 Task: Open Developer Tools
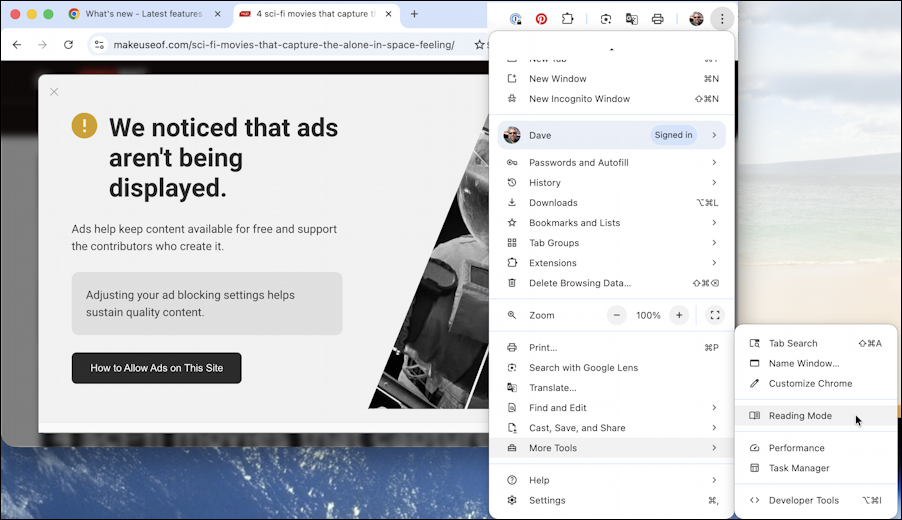click(816, 500)
